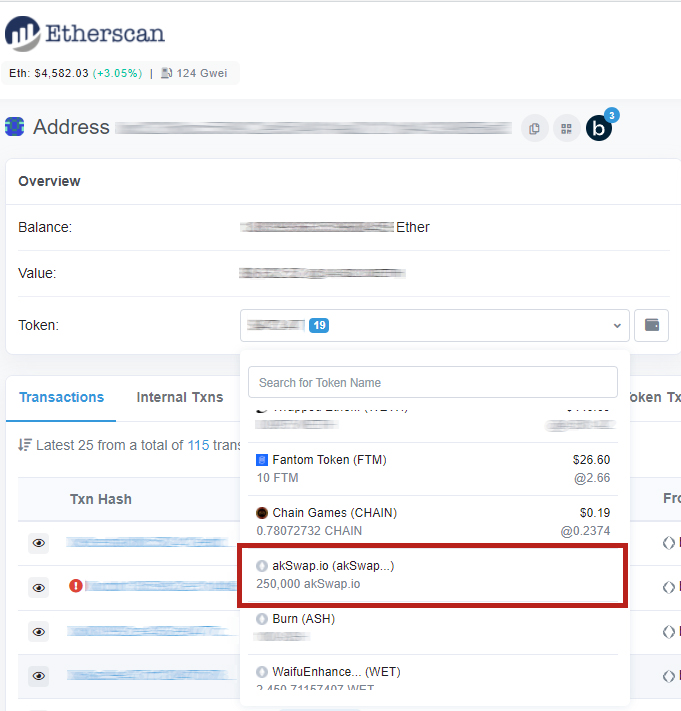Click the Txn Hash column header
This screenshot has height=711, width=681.
coord(101,499)
